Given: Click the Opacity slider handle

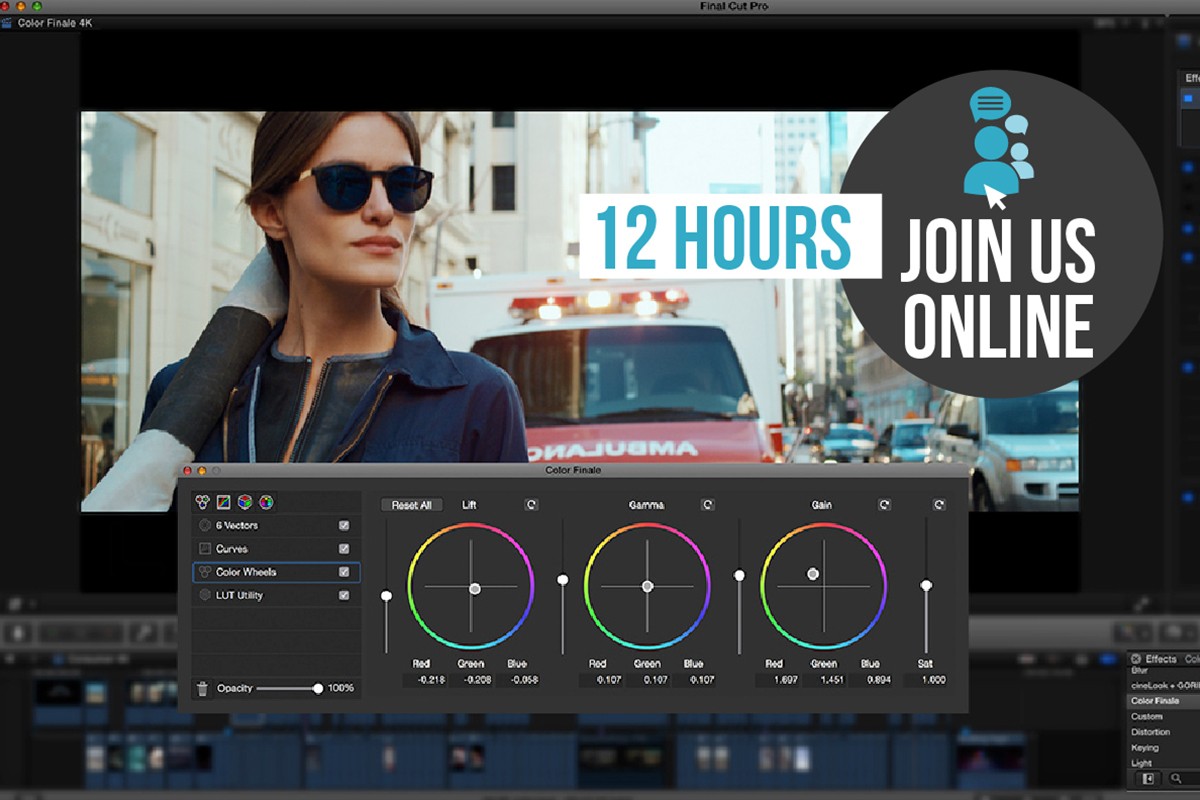Looking at the screenshot, I should click(x=318, y=688).
